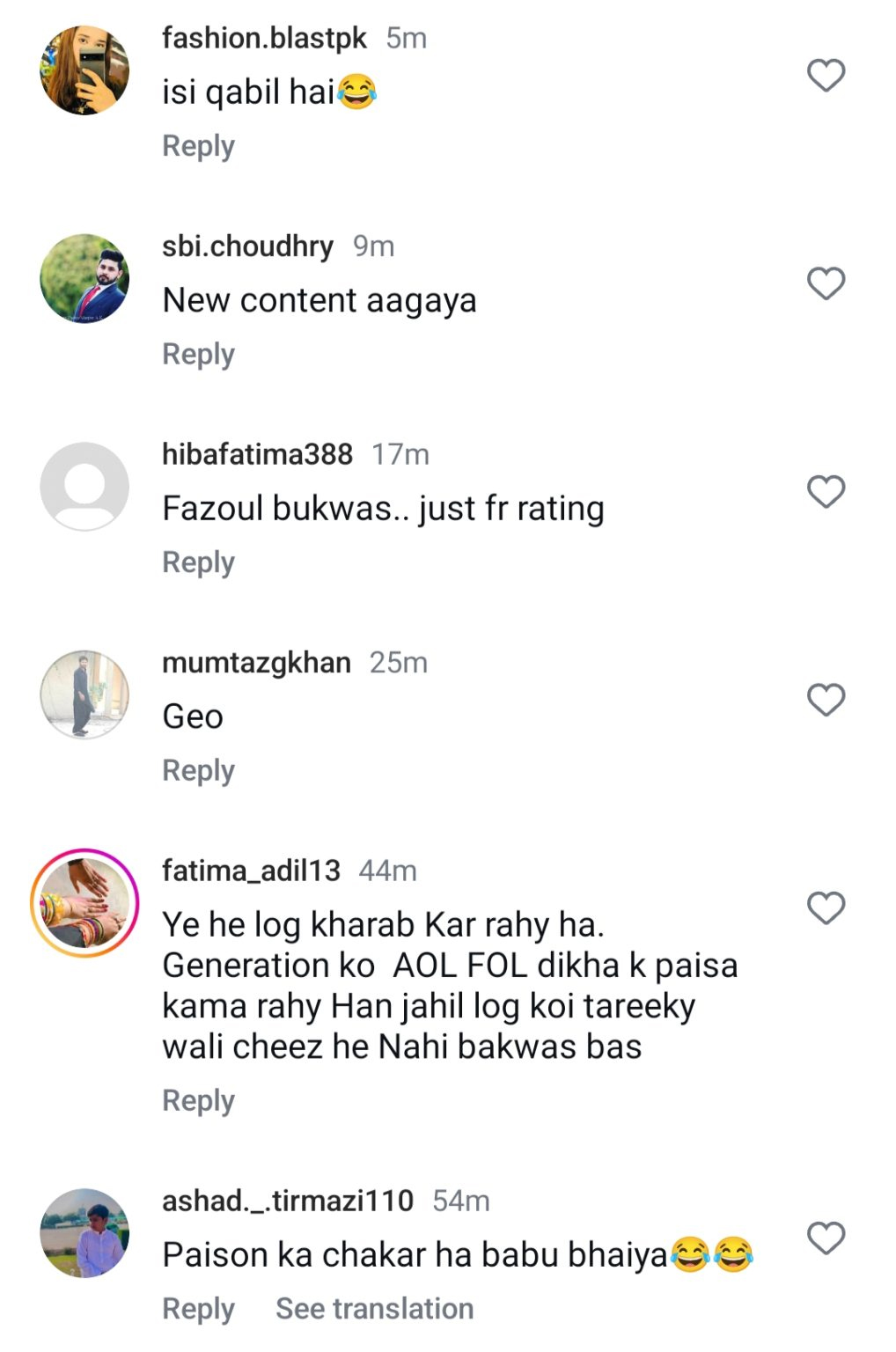Open mumtazgkhan's profile photo
896x1352 pixels.
(x=84, y=694)
